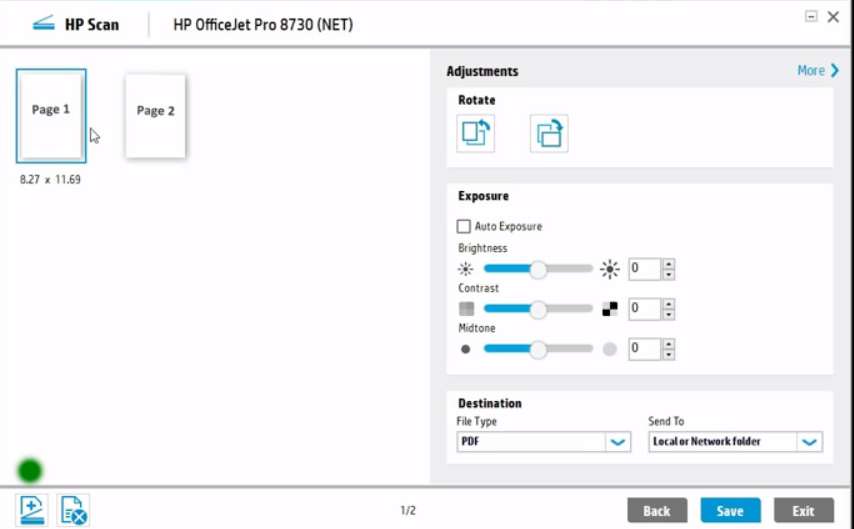The height and width of the screenshot is (529, 854).
Task: Rotate the page right
Action: coord(549,133)
